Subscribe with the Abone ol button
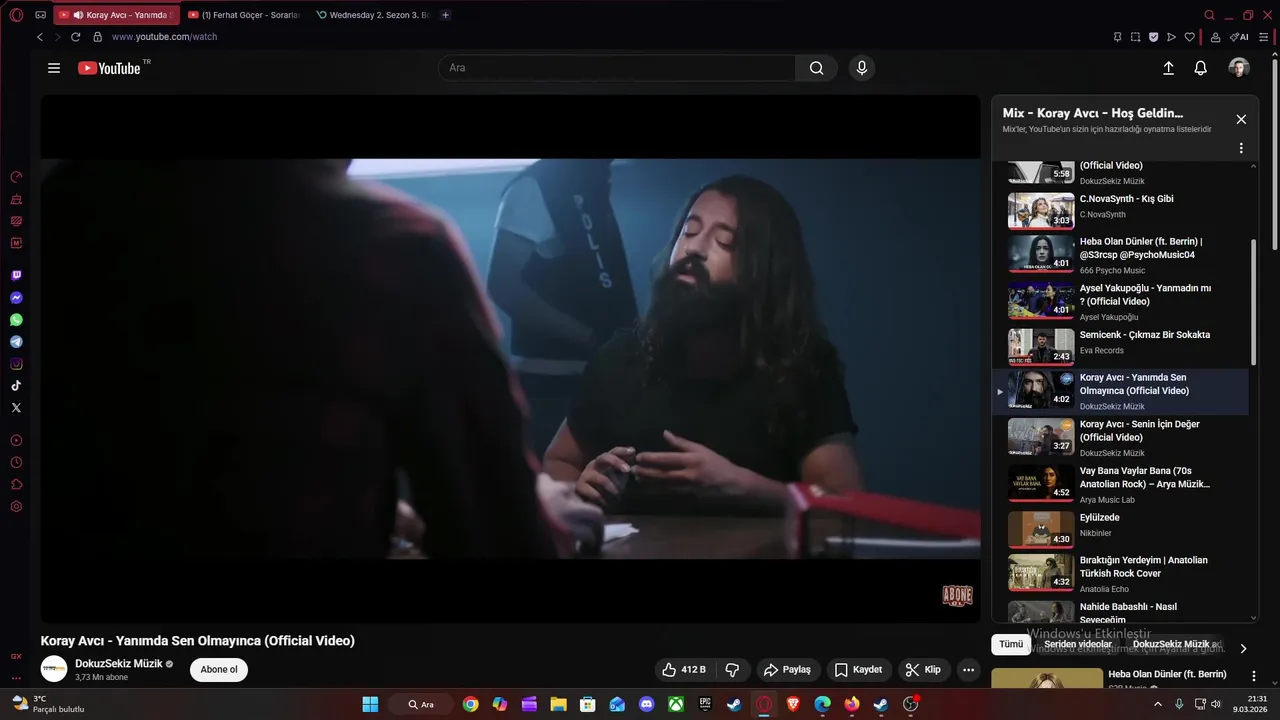1280x720 pixels. (219, 670)
